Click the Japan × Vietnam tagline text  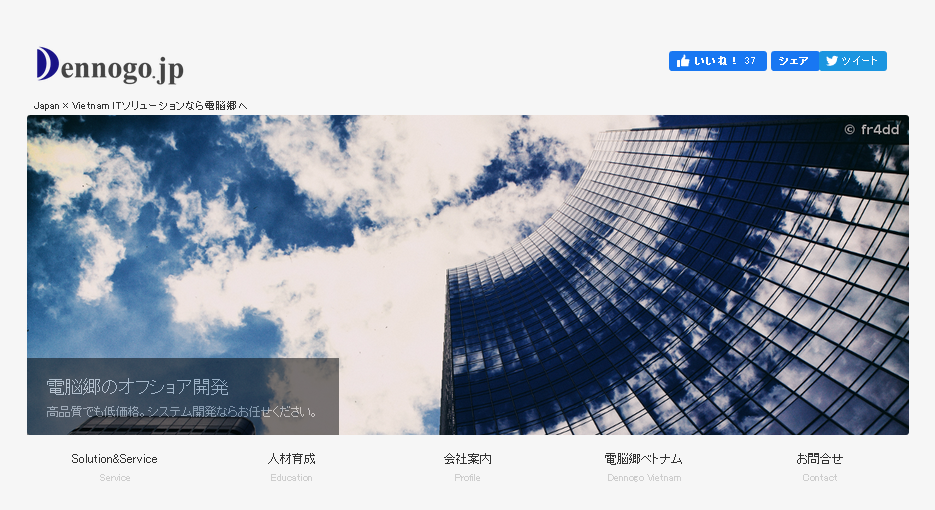[x=140, y=105]
